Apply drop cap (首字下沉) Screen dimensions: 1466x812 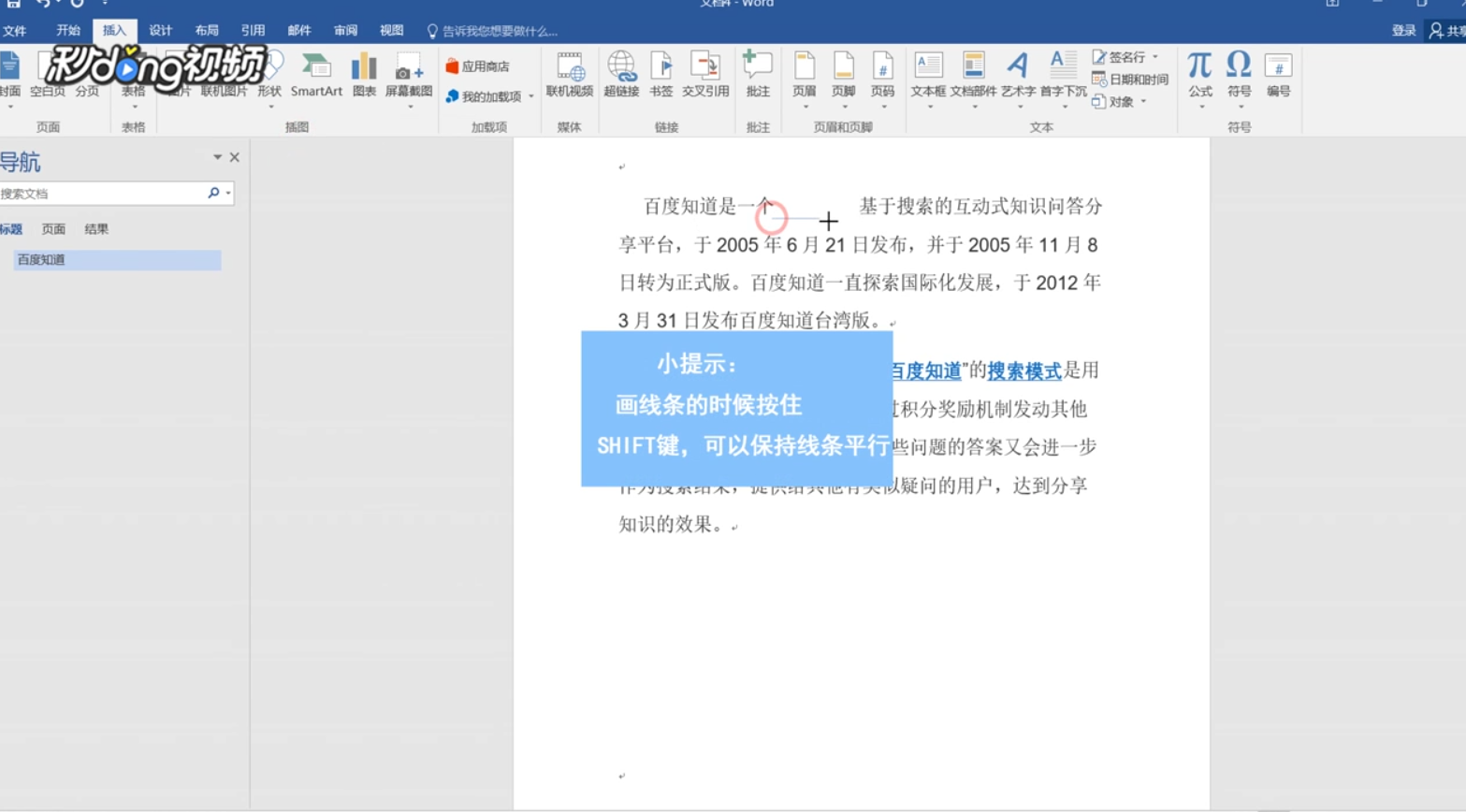(x=1064, y=80)
